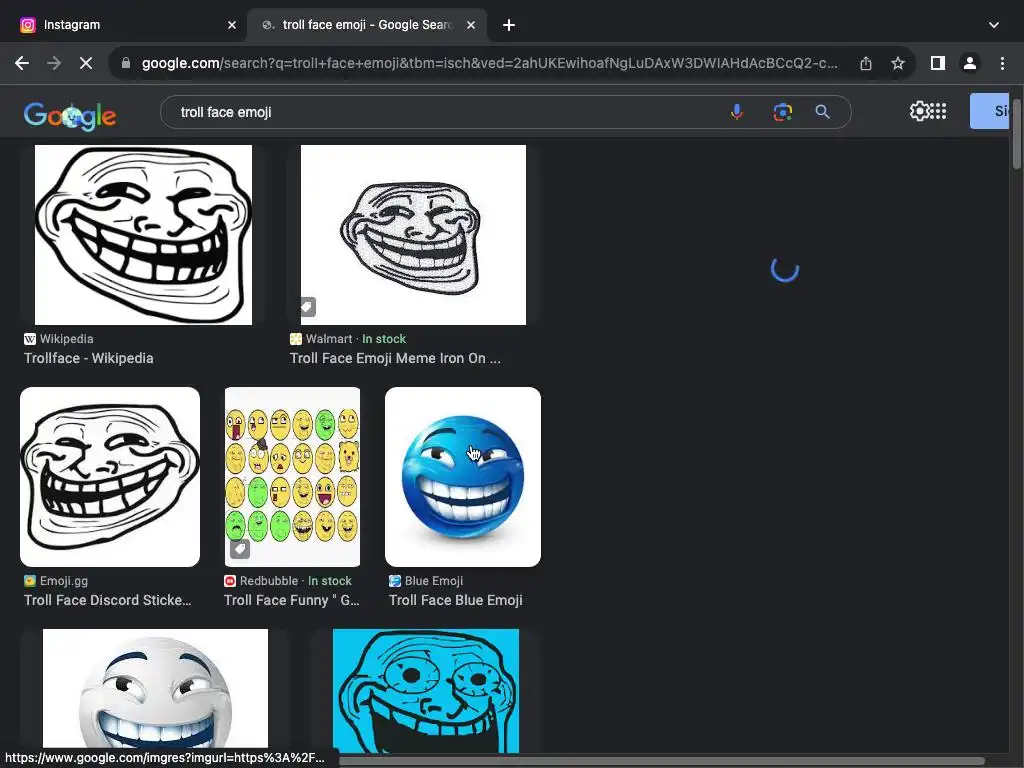Screen dimensions: 1024x768
Task: Select the troll face emoji Google Search tab
Action: [x=368, y=25]
